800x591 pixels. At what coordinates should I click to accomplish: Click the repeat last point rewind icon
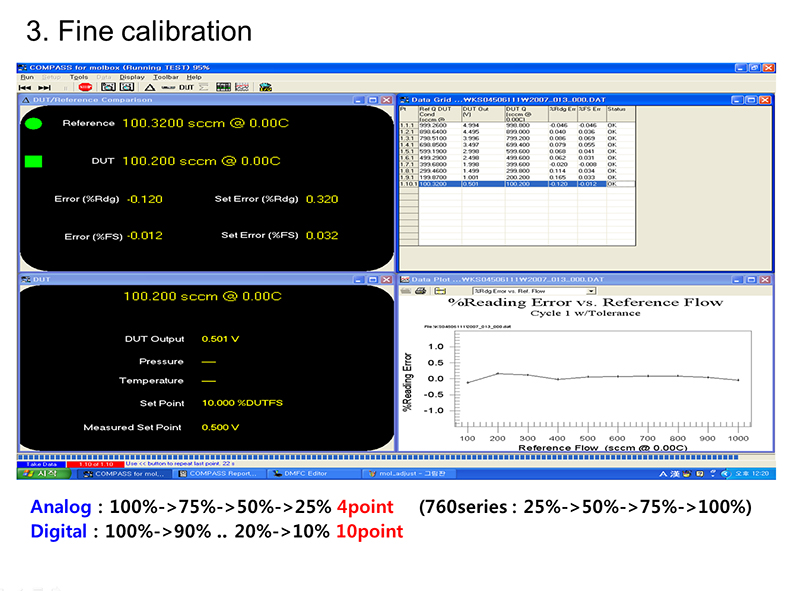[x=25, y=87]
